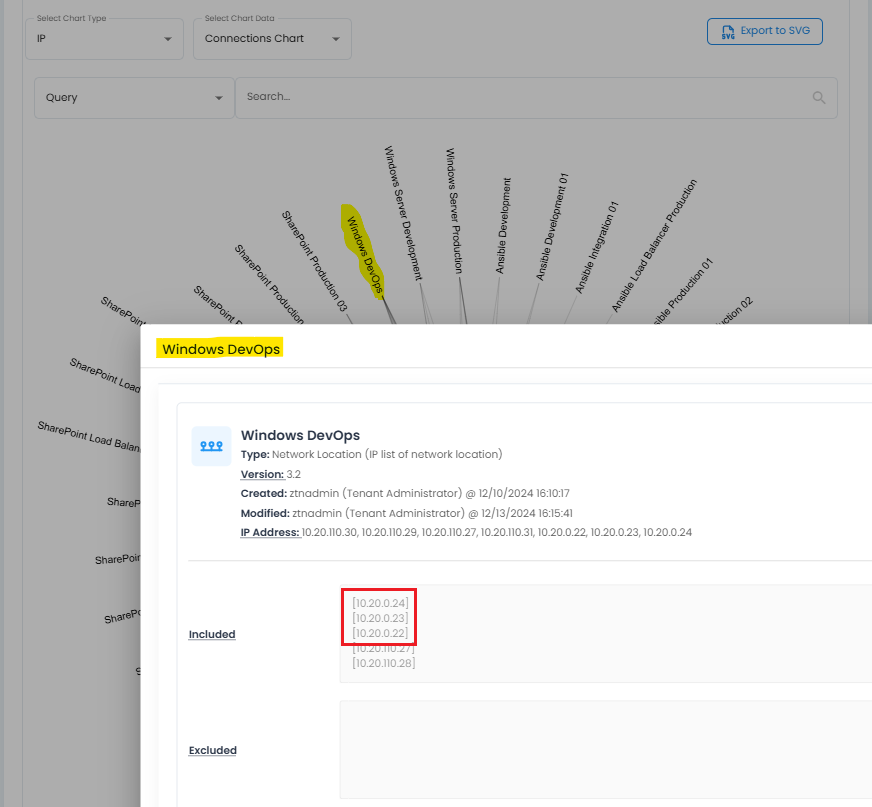Screen dimensions: 872x807
Task: Open the Select Chart Type dropdown
Action: pyautogui.click(x=105, y=39)
